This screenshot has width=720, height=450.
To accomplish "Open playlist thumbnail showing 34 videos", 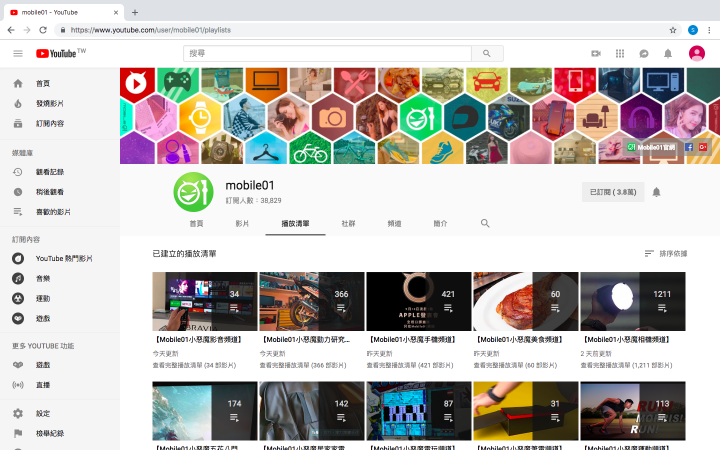I will (205, 301).
